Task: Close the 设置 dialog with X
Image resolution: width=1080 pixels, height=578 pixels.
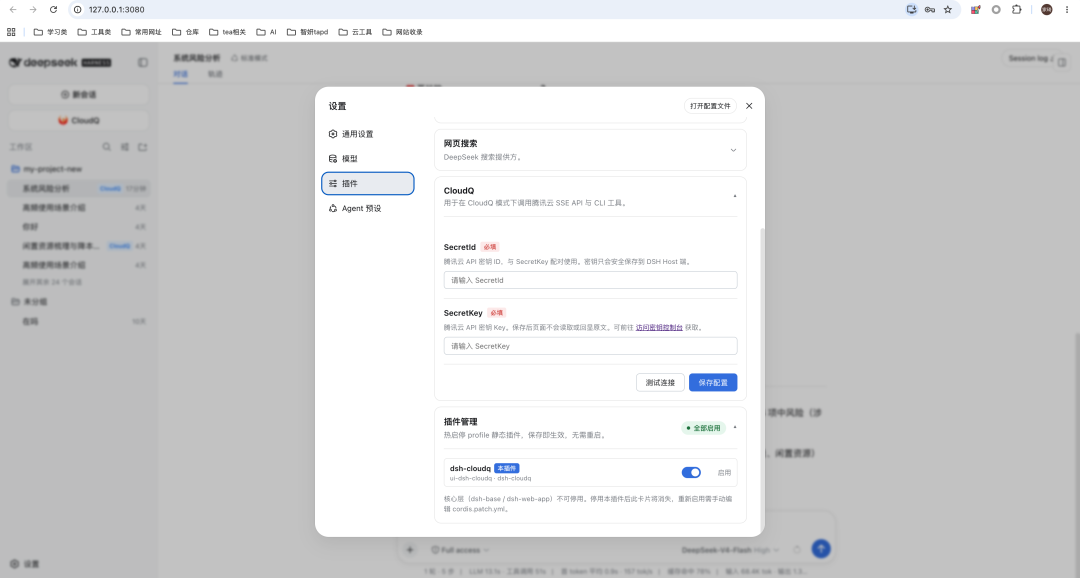Action: click(x=749, y=106)
